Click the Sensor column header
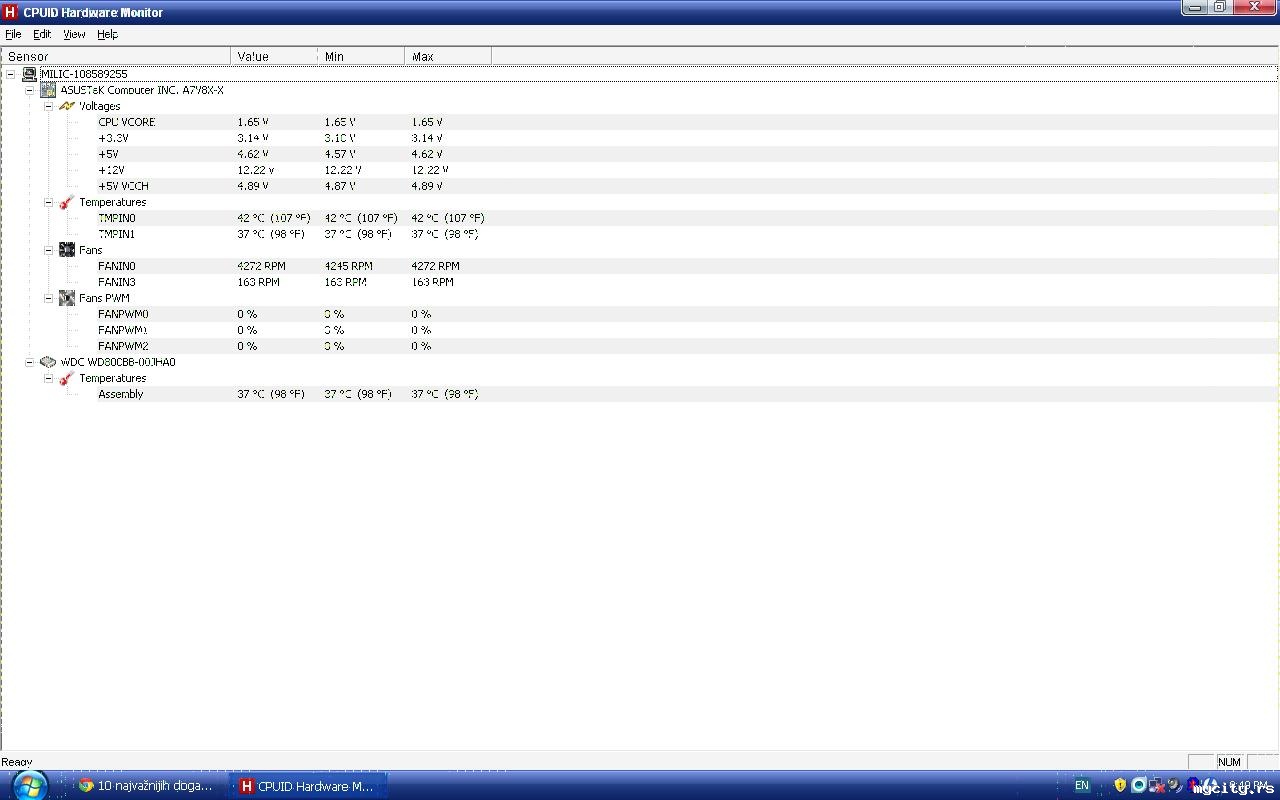This screenshot has height=800, width=1280. [116, 56]
